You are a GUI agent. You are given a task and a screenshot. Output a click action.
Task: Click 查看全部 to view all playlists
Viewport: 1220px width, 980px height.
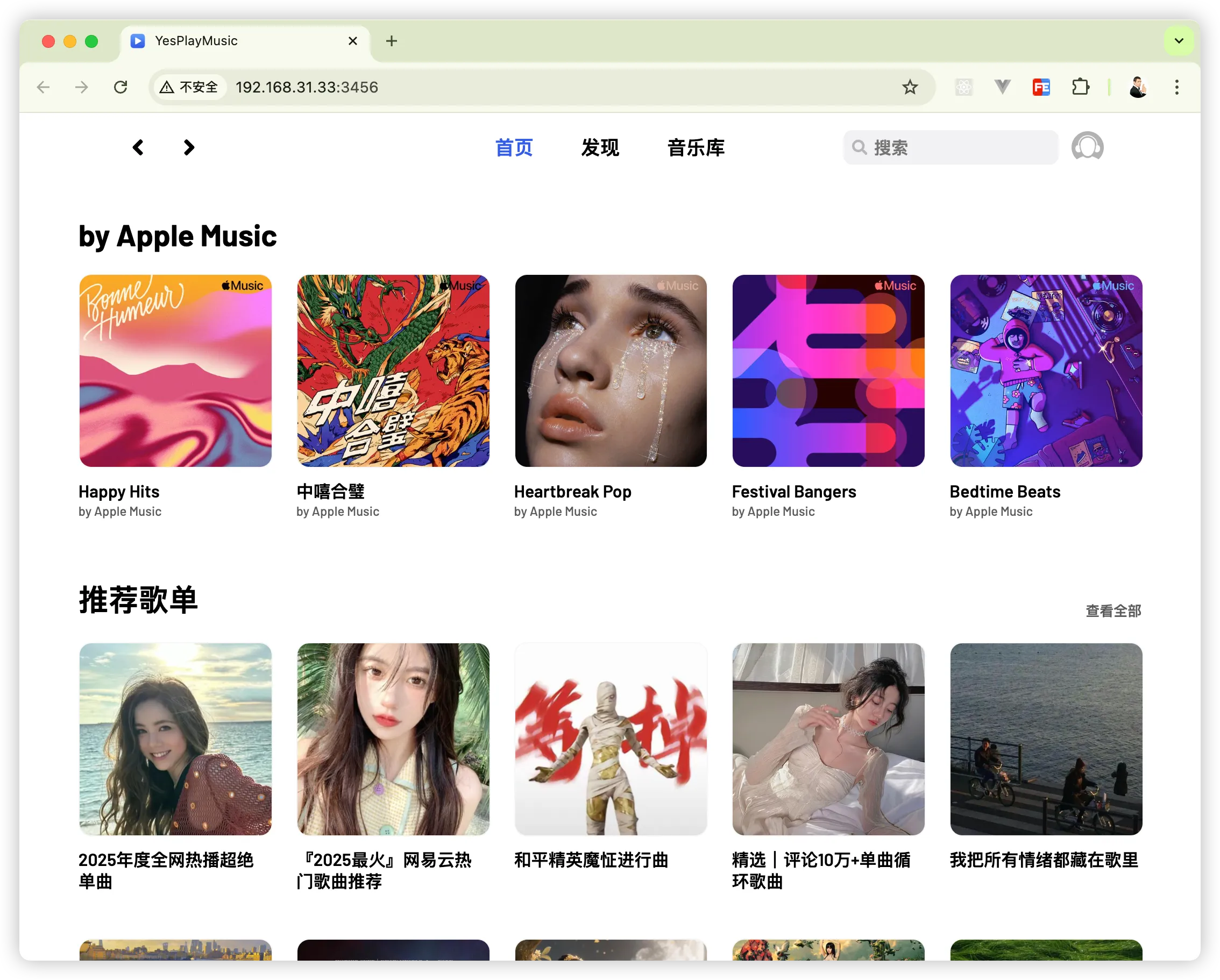tap(1113, 611)
